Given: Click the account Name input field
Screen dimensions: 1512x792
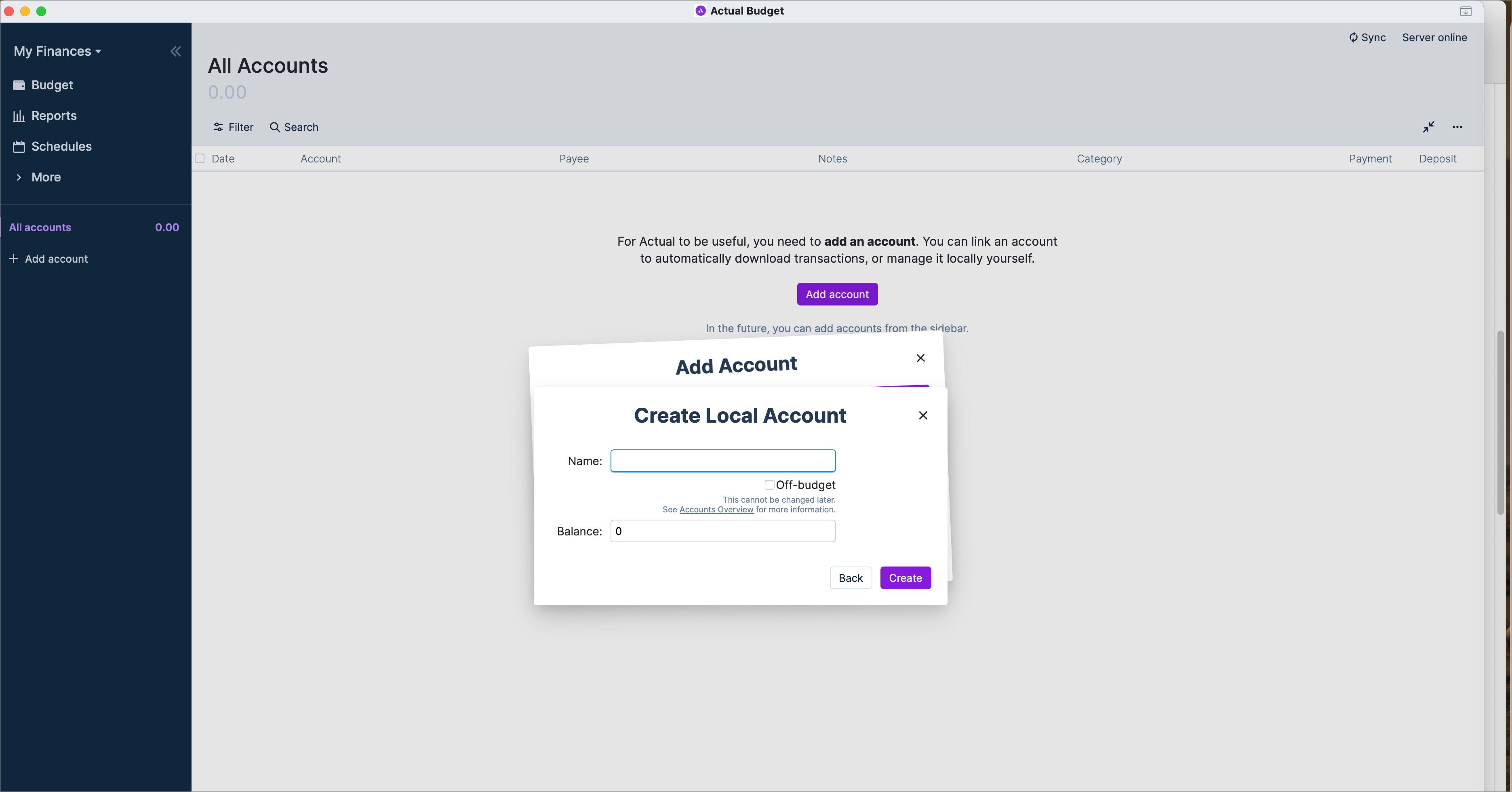Looking at the screenshot, I should coord(722,461).
